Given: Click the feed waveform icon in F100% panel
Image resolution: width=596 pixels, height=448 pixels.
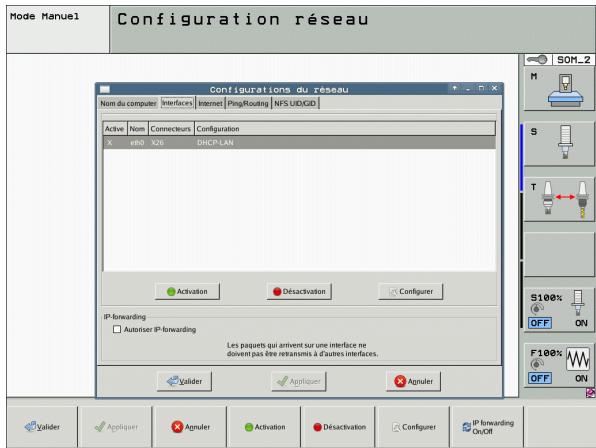Looking at the screenshot, I should pyautogui.click(x=578, y=358).
